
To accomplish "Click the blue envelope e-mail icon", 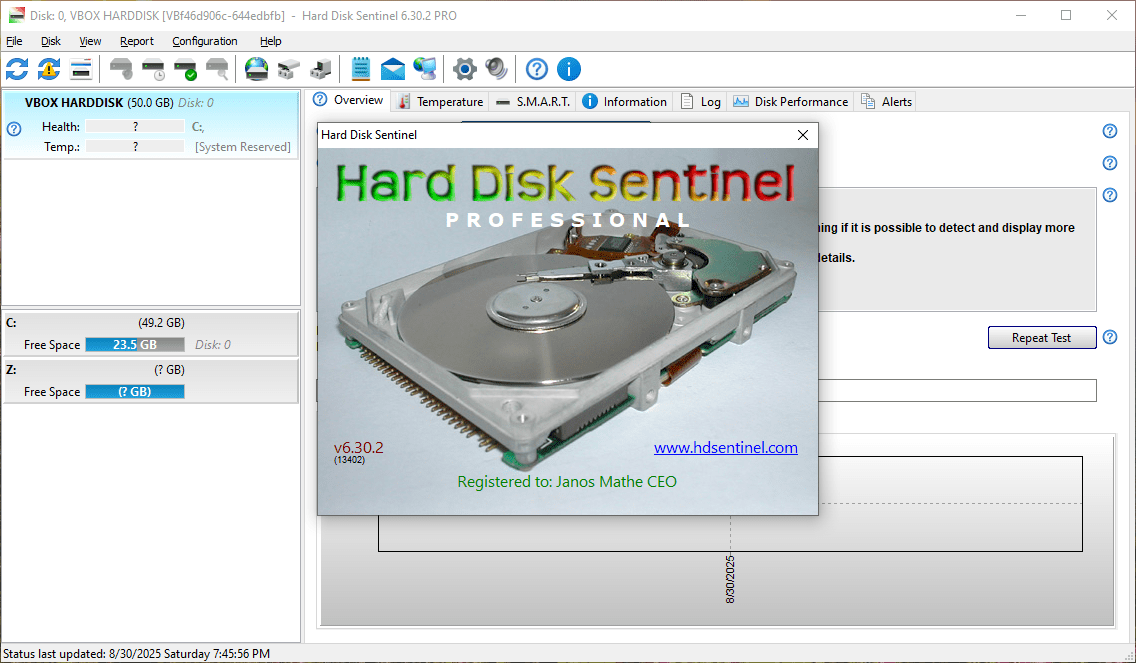I will click(393, 69).
